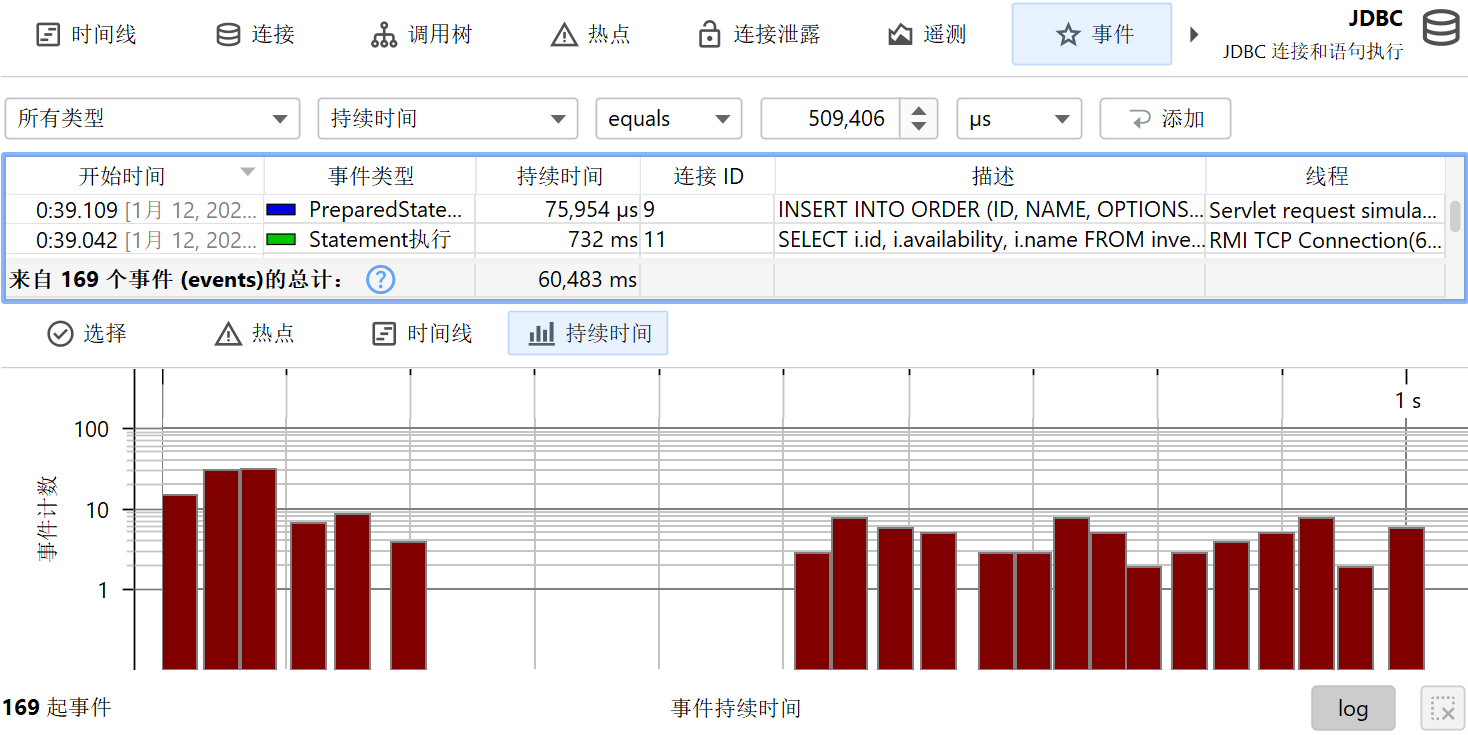Open the 调用树 call tree view

point(421,35)
